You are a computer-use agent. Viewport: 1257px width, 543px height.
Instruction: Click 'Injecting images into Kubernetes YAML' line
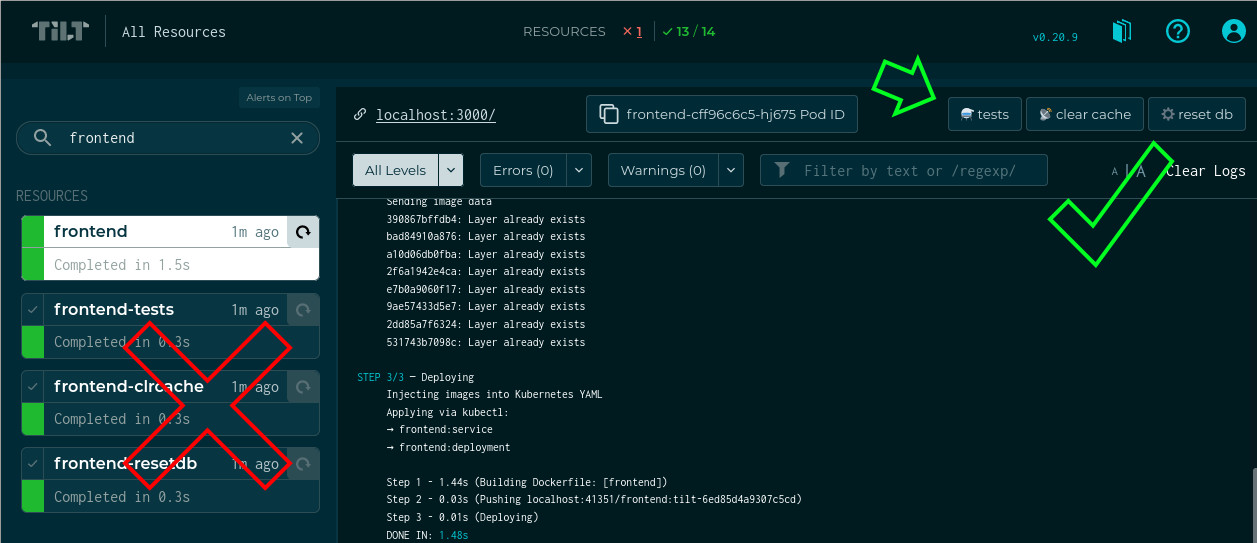pos(494,395)
